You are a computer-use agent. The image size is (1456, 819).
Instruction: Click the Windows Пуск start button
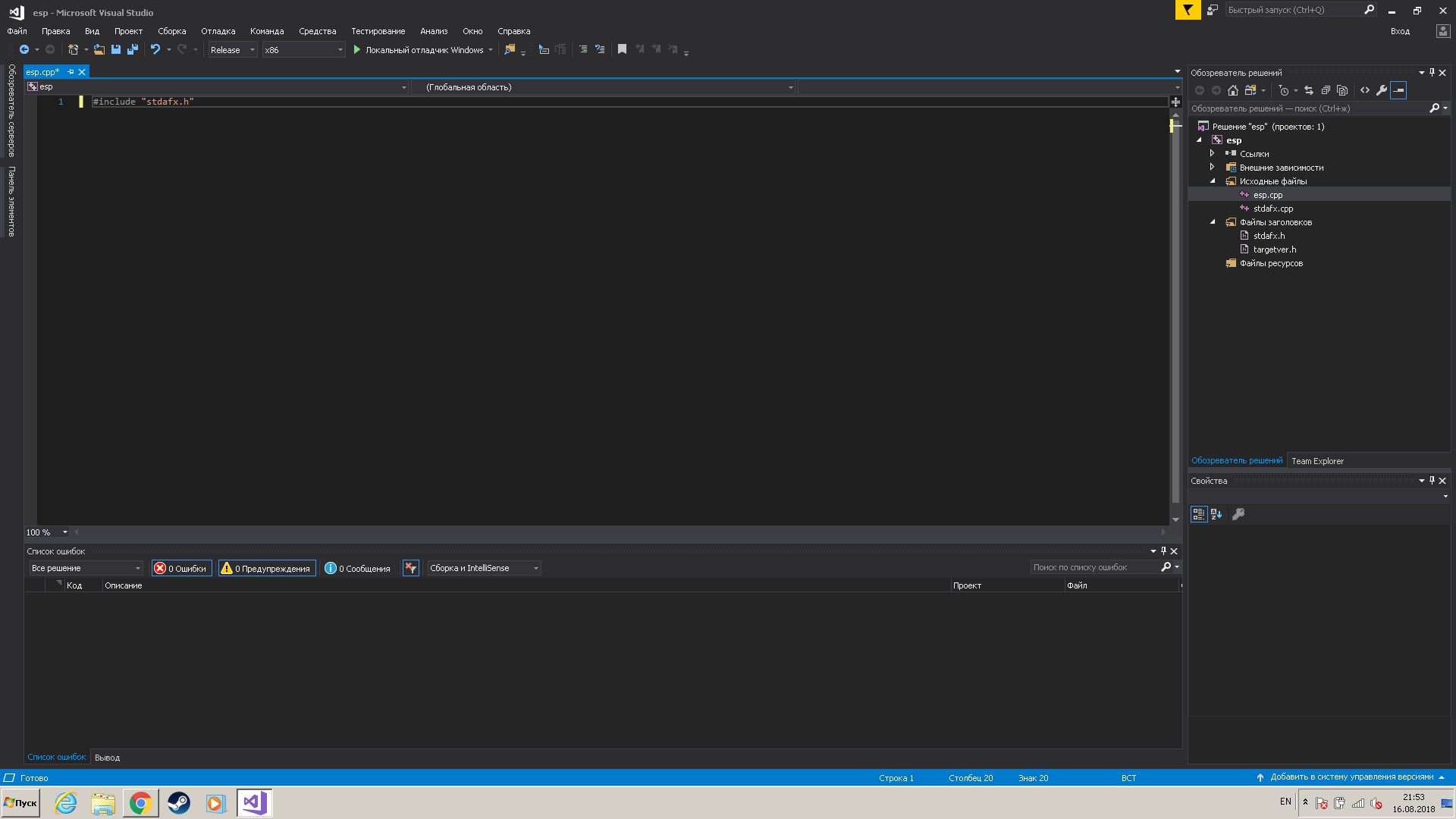(x=20, y=803)
